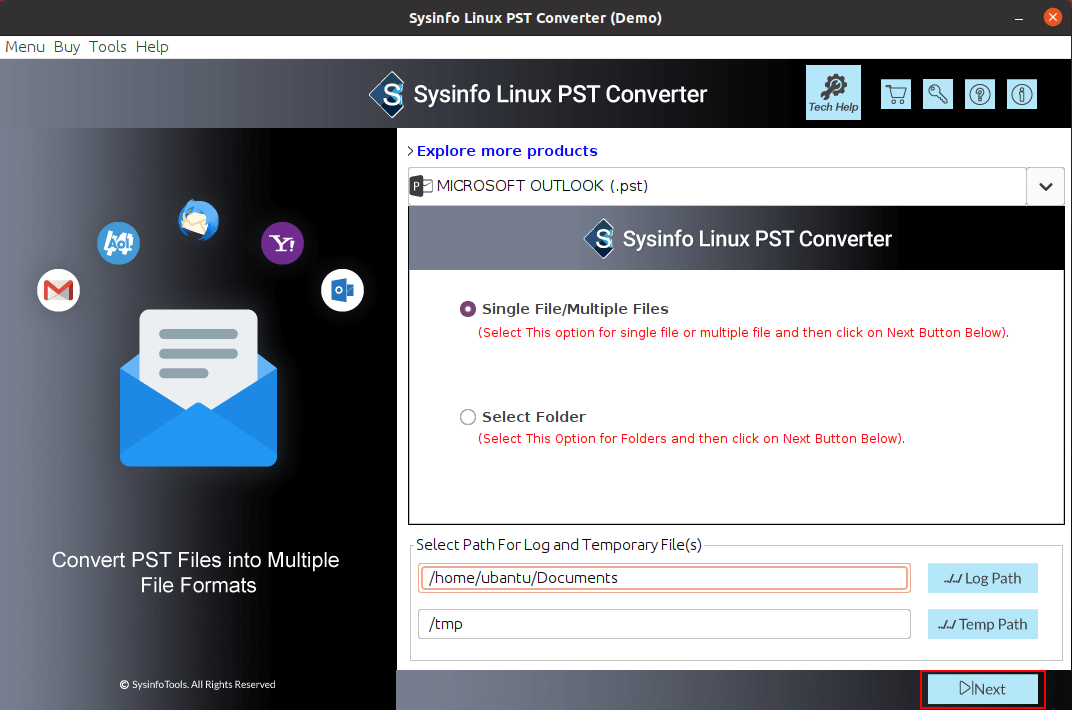Select the Select Folder radio button
This screenshot has height=710, width=1072.
pos(468,417)
